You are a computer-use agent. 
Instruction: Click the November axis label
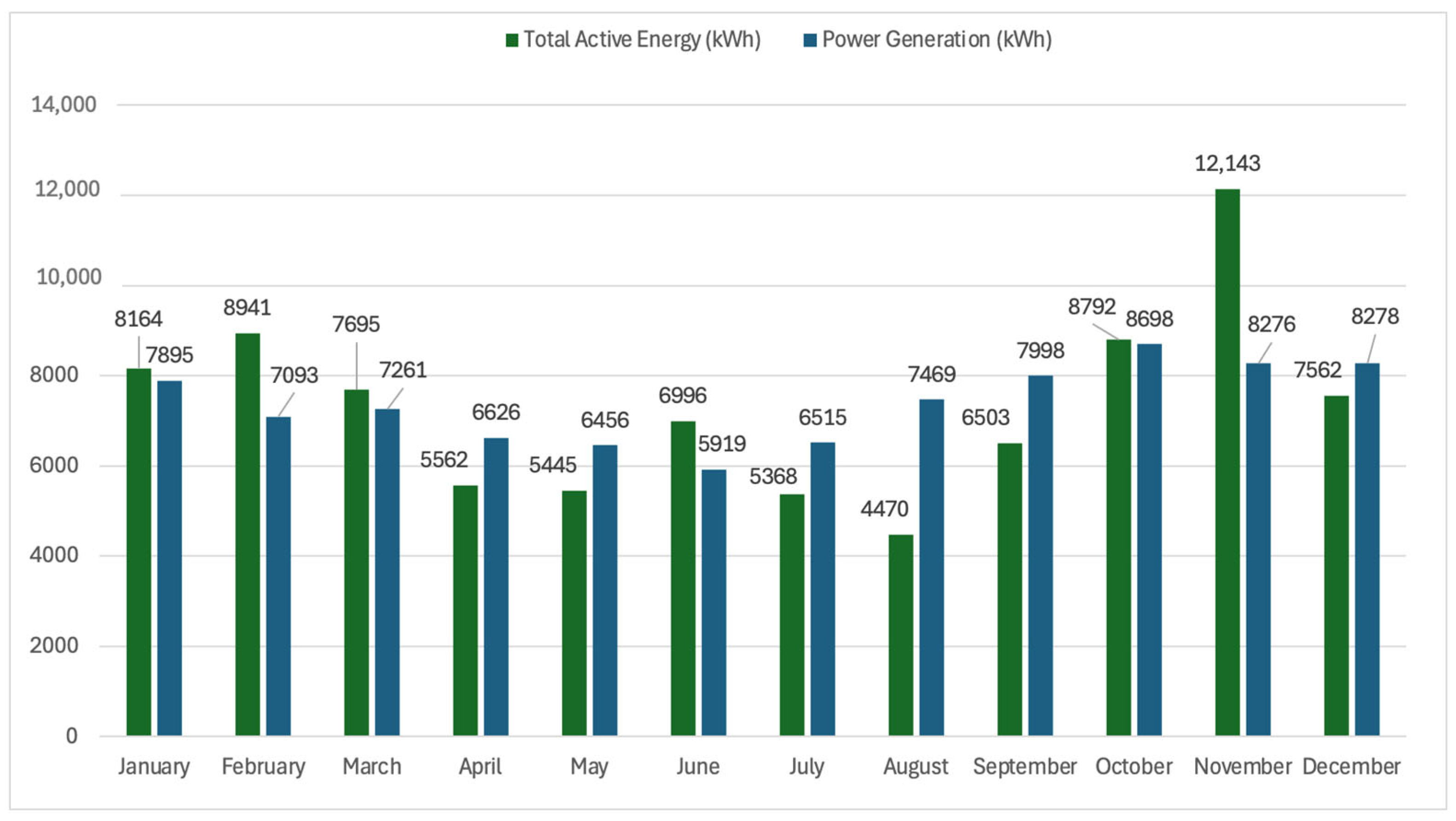tap(1243, 767)
